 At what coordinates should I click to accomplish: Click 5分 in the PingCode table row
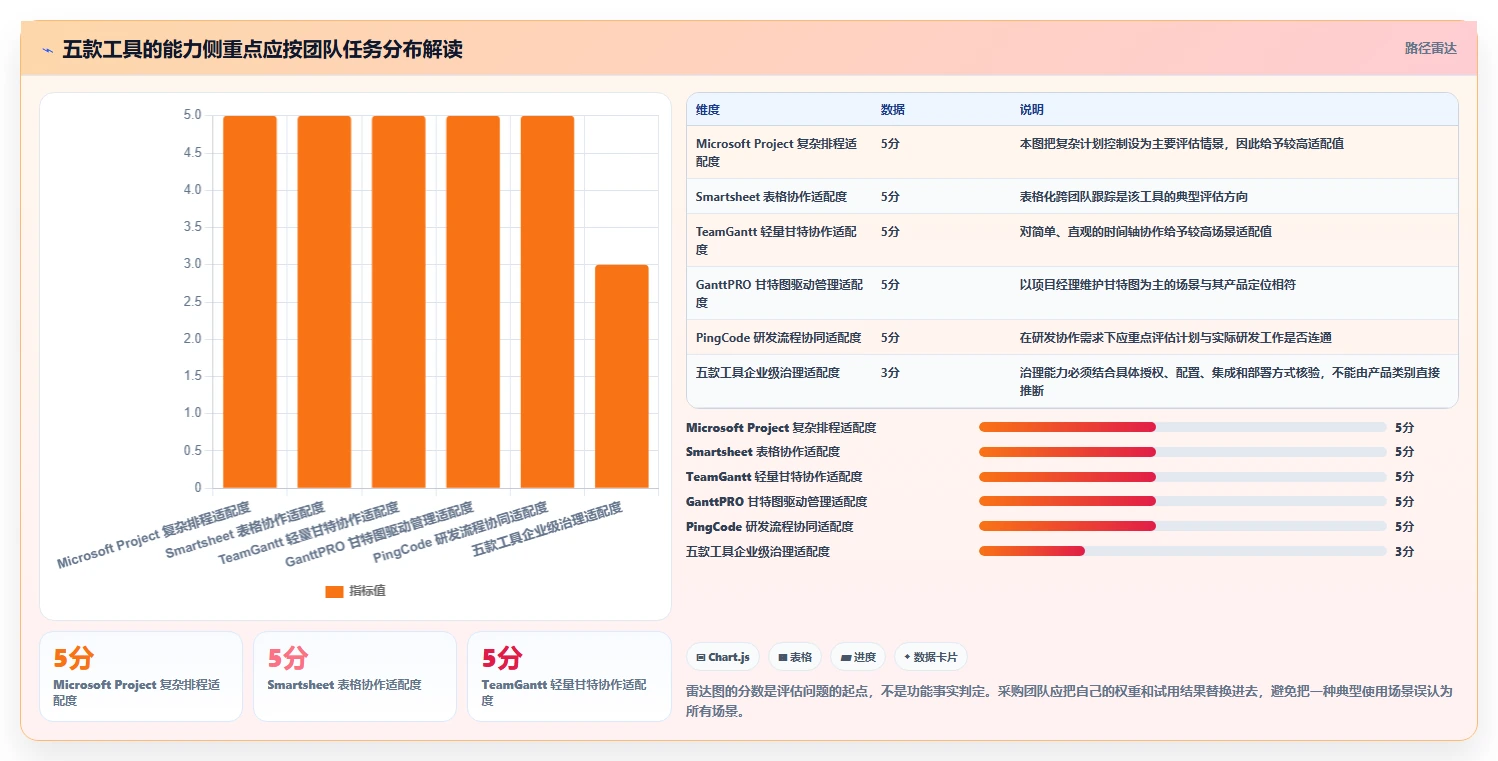tap(890, 337)
